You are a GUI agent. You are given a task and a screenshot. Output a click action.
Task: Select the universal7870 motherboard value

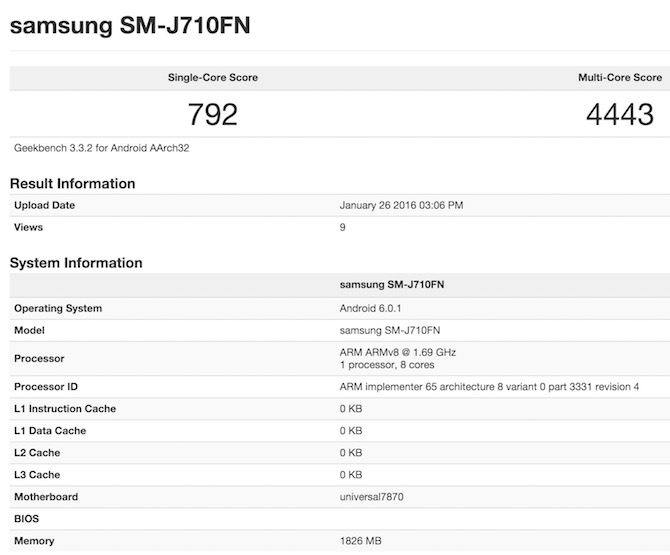point(375,497)
